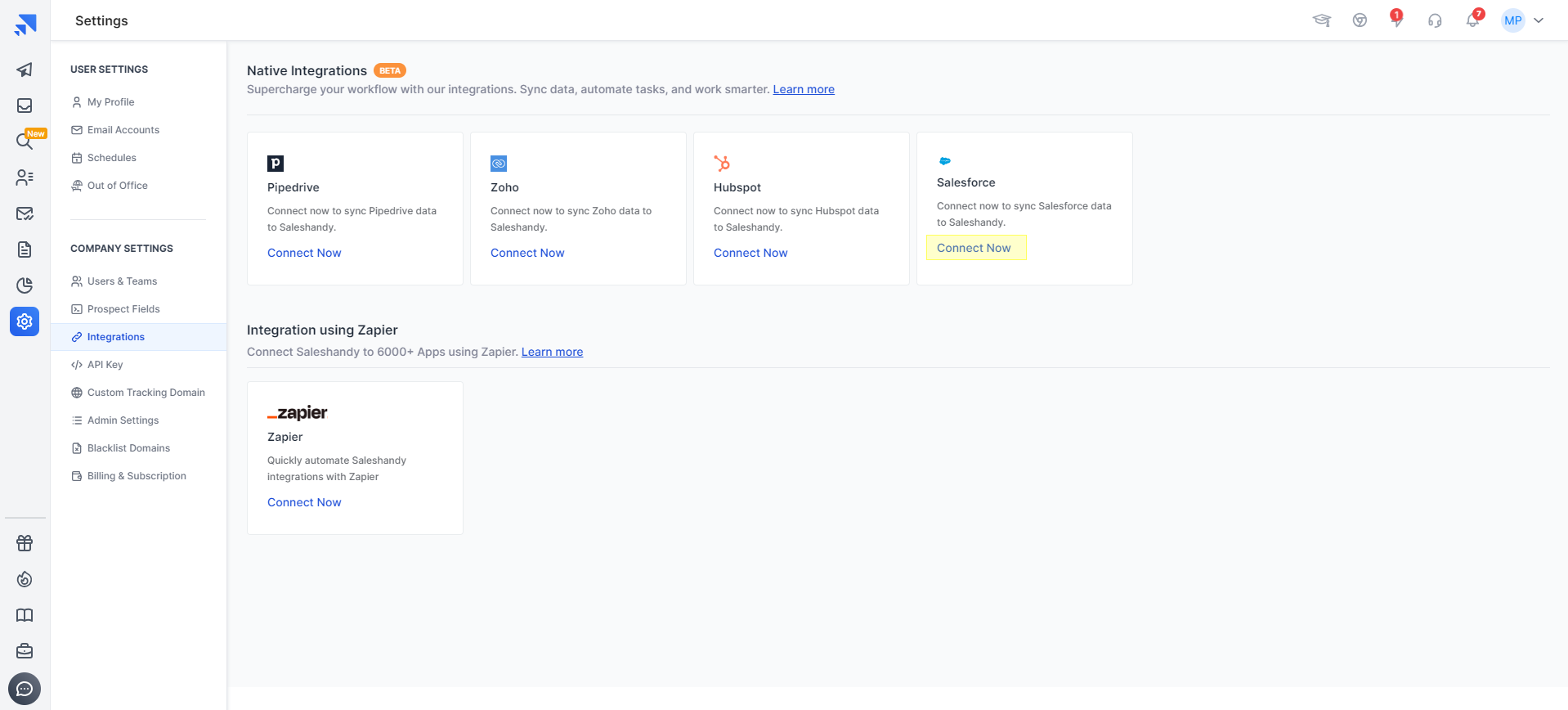1568x710 pixels.
Task: Open the envelope-with-checkmark icon in the sidebar
Action: pyautogui.click(x=25, y=213)
